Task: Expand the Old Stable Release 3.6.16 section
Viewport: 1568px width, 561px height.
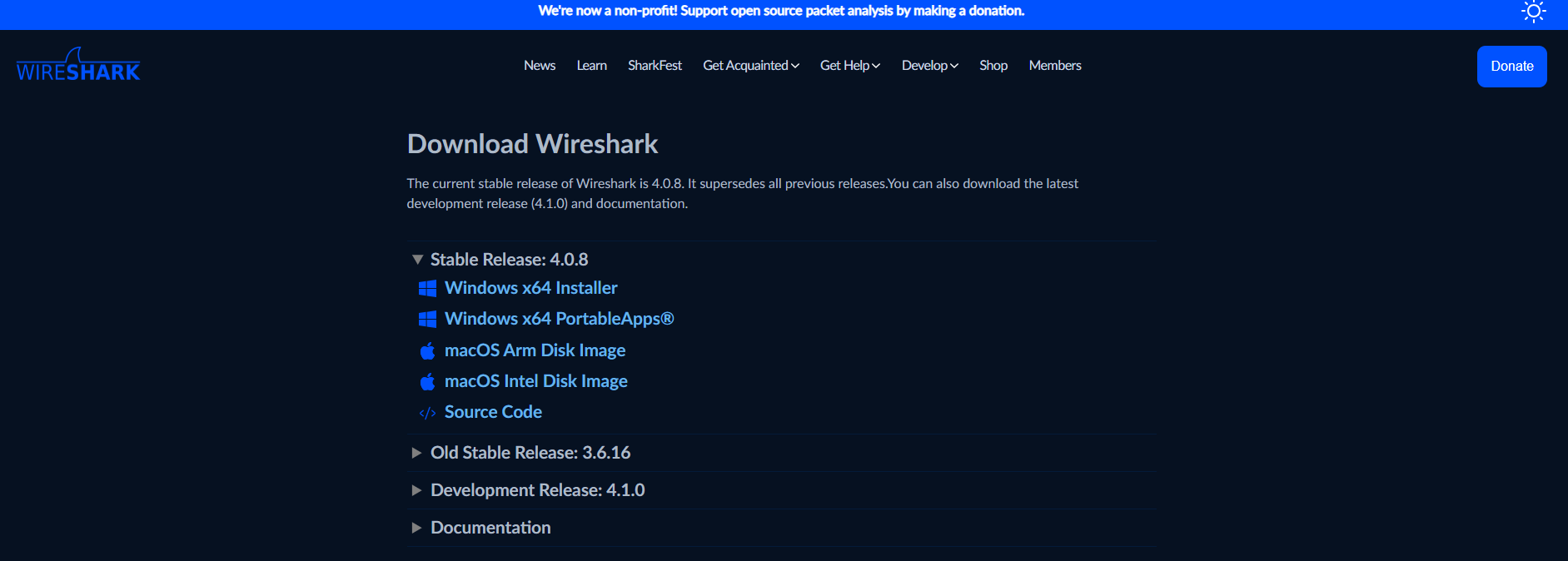Action: 417,452
